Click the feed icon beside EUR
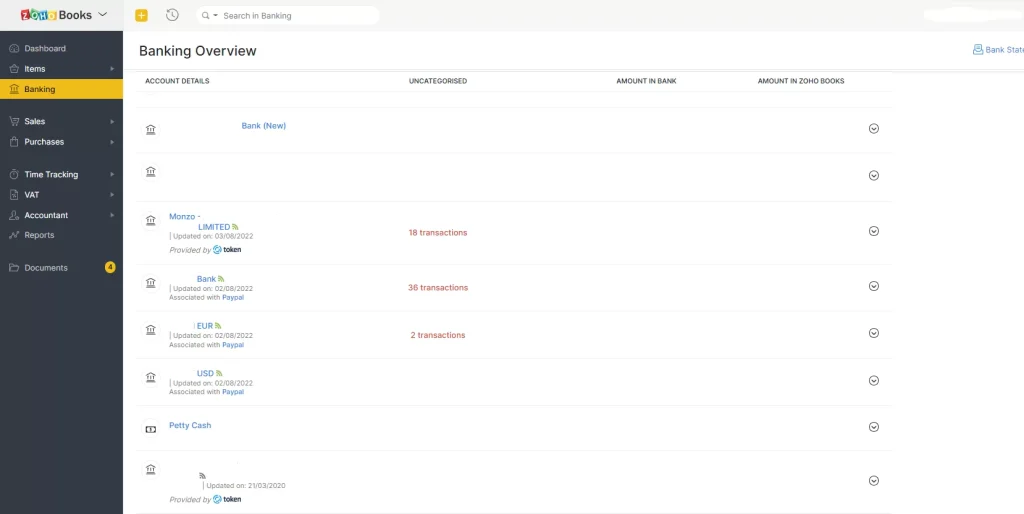 [x=218, y=325]
